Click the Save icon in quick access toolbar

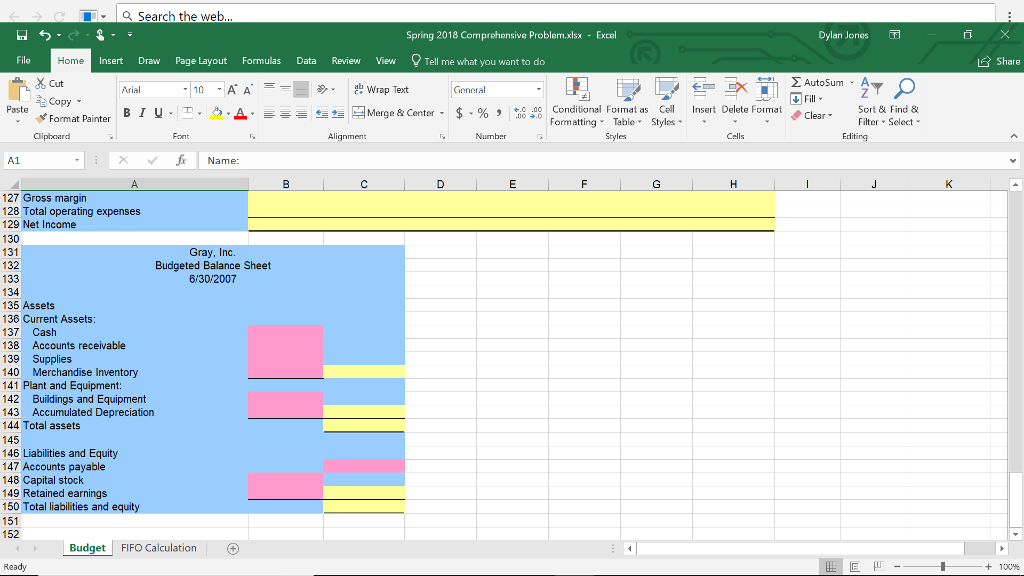tap(22, 35)
